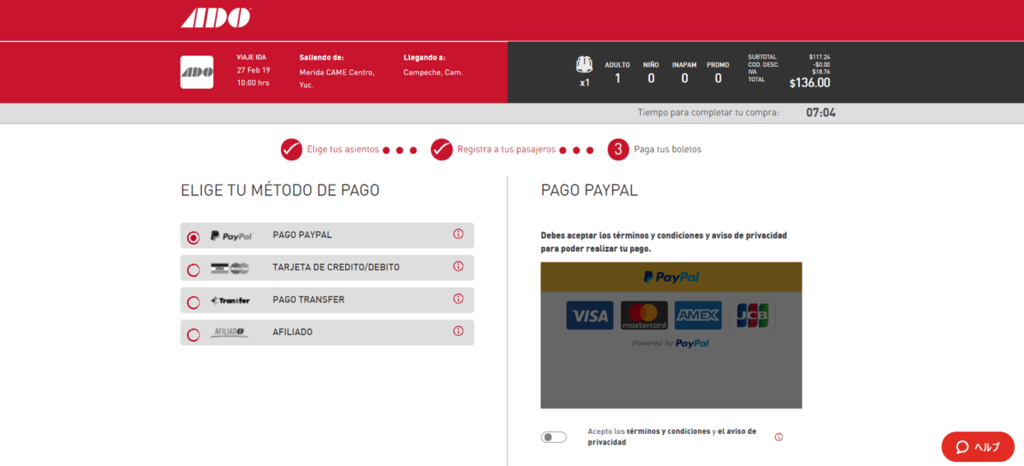
Task: Click Registra a tus pasajeros step label
Action: click(506, 149)
